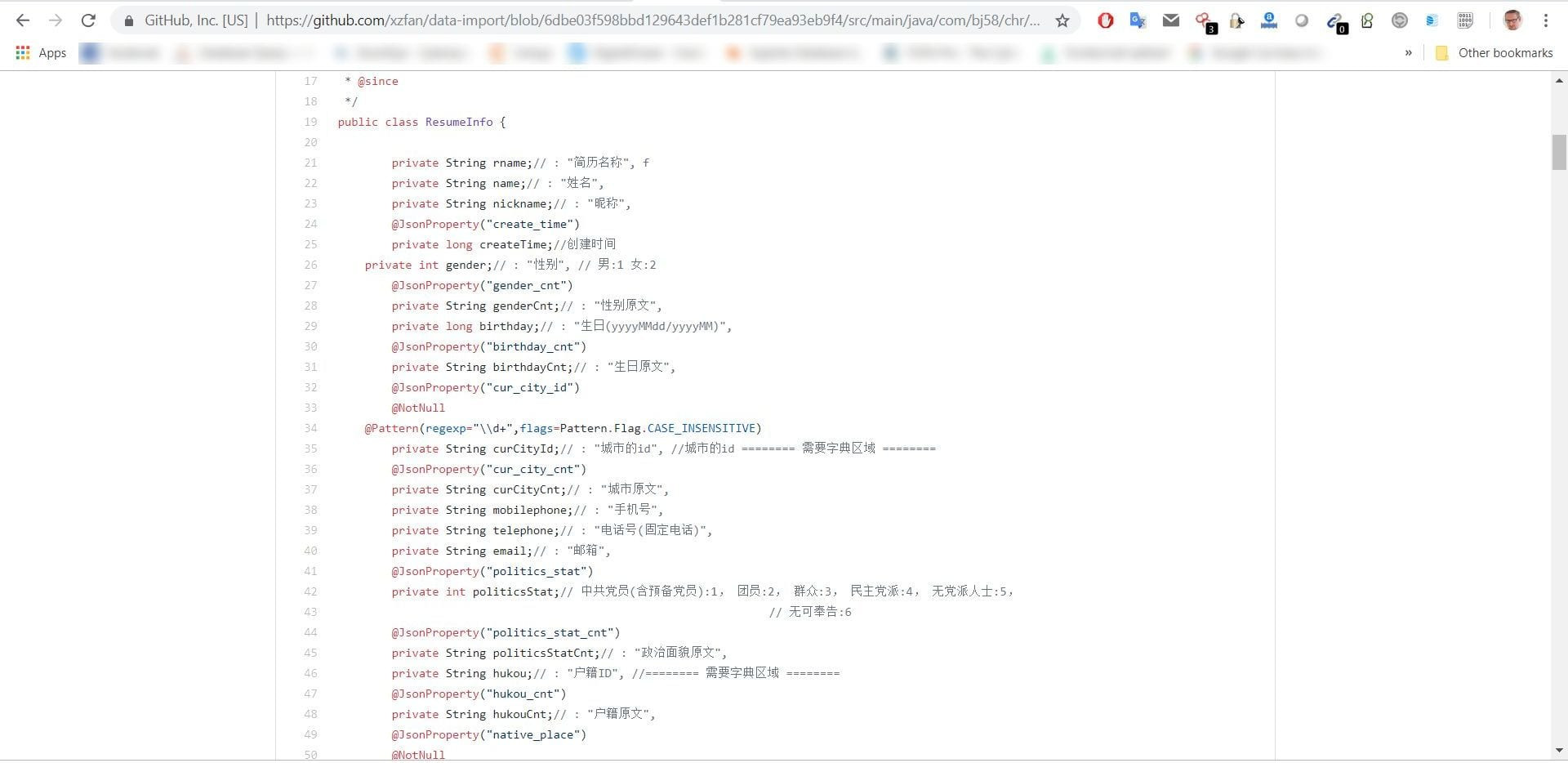
Task: Open the chain-link extension with badge 0
Action: (x=1335, y=22)
